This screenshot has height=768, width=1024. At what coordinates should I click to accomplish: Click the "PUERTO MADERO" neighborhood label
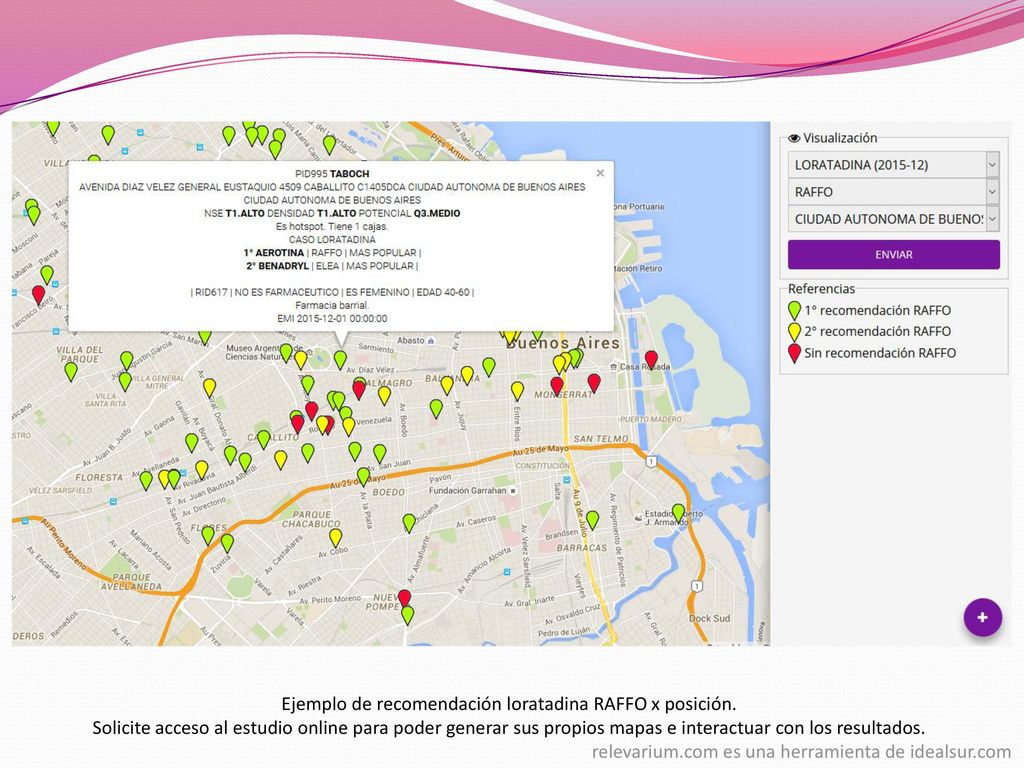point(650,419)
